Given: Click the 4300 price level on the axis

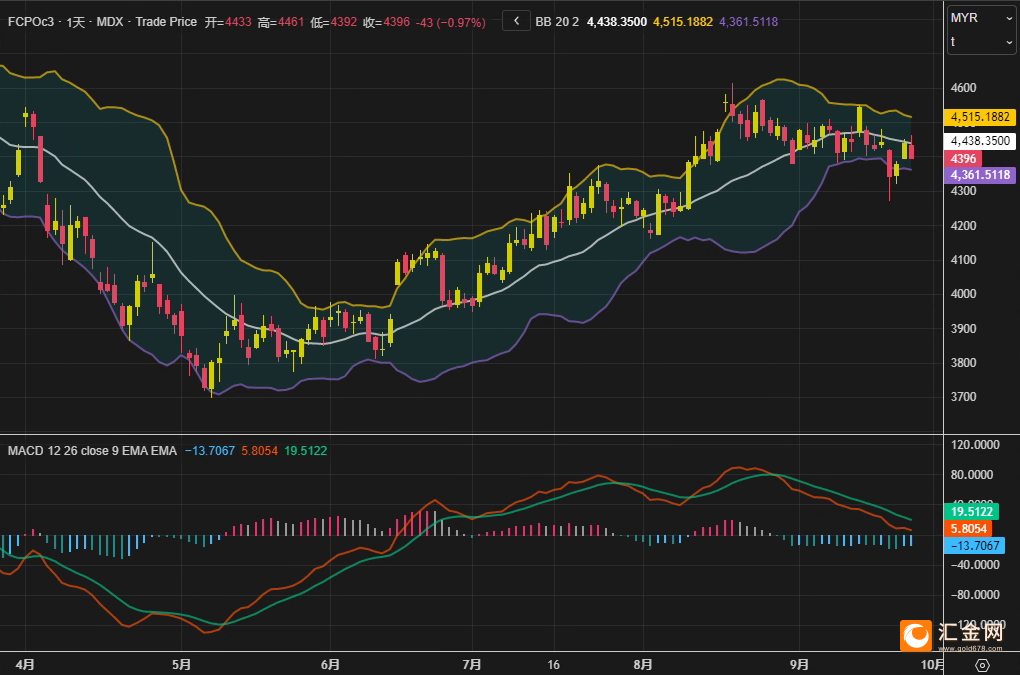Looking at the screenshot, I should pyautogui.click(x=963, y=191).
